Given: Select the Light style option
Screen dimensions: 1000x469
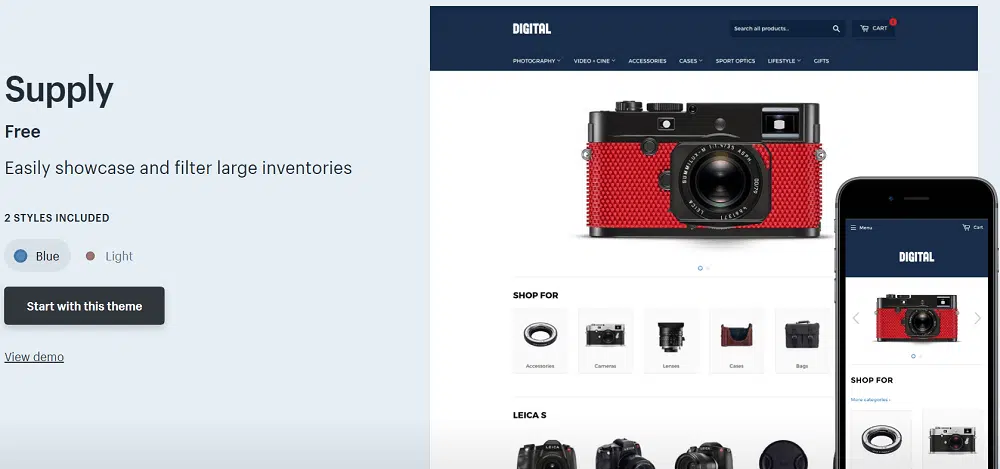Looking at the screenshot, I should pos(109,256).
